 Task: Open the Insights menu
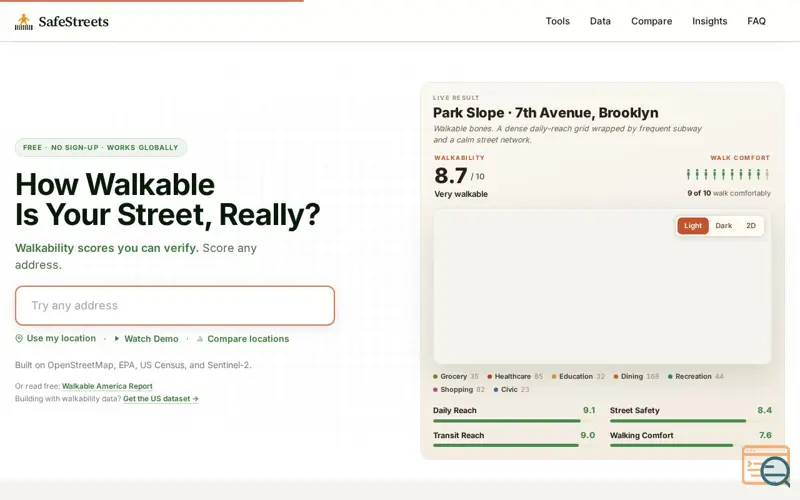click(x=709, y=21)
